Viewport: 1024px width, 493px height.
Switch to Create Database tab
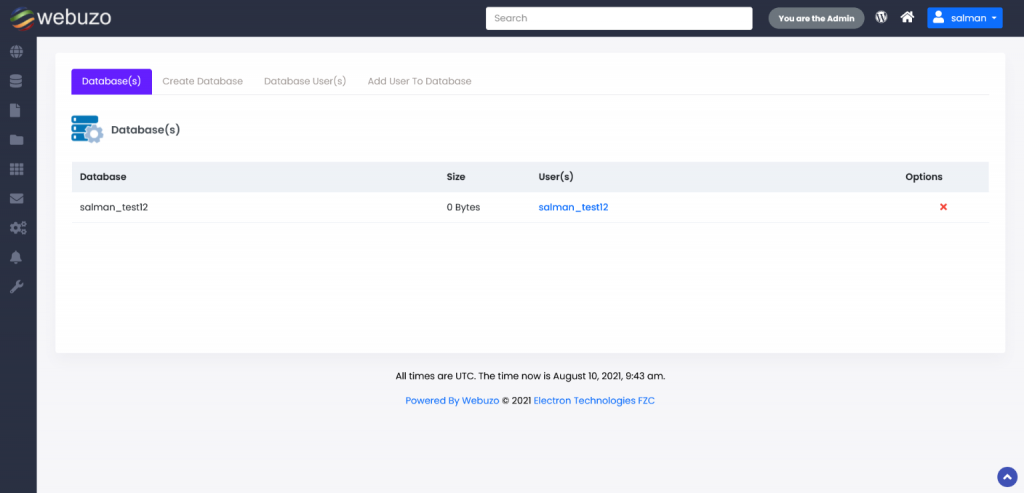click(x=202, y=81)
